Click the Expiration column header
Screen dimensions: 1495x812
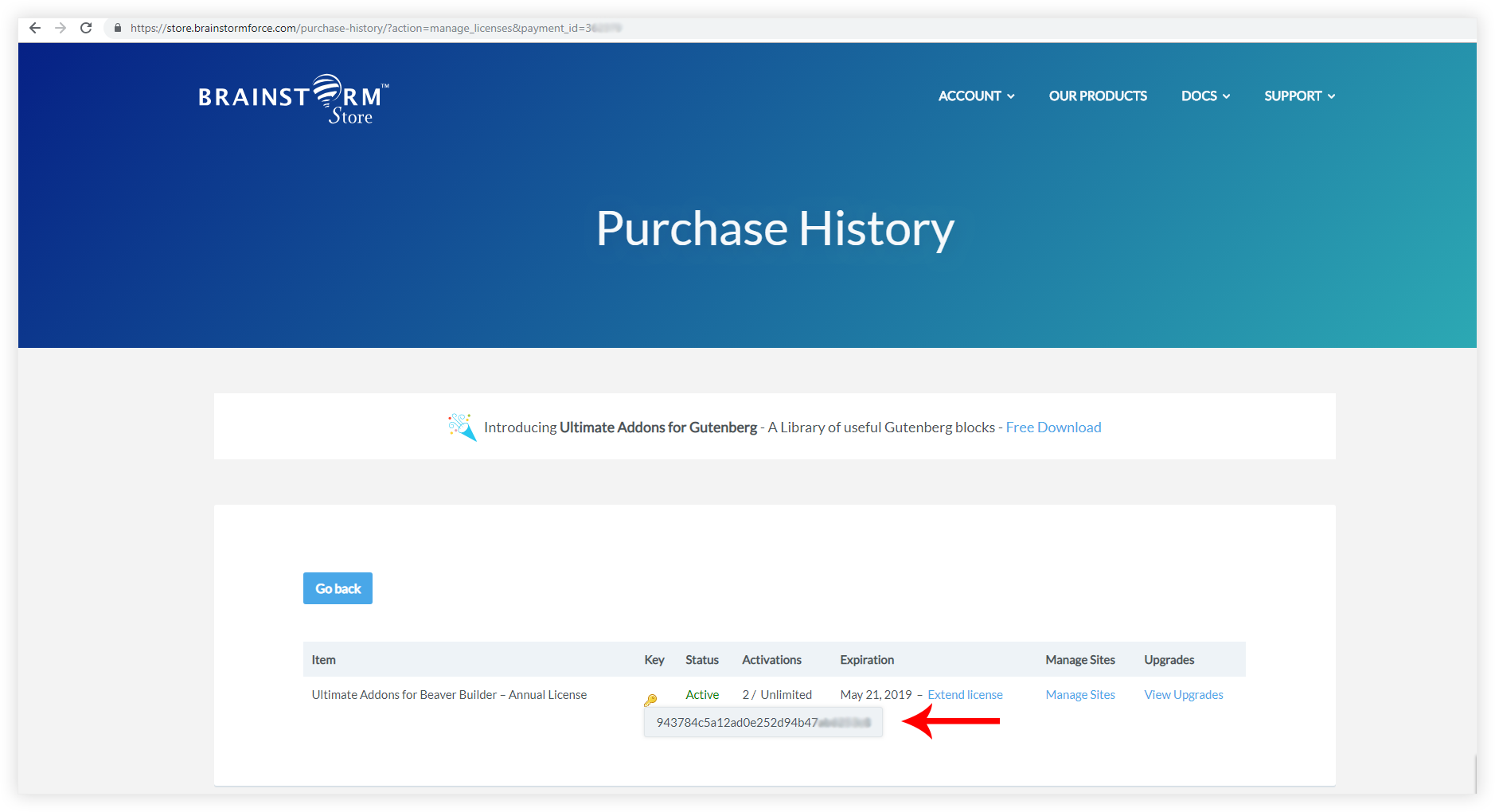[x=867, y=660]
